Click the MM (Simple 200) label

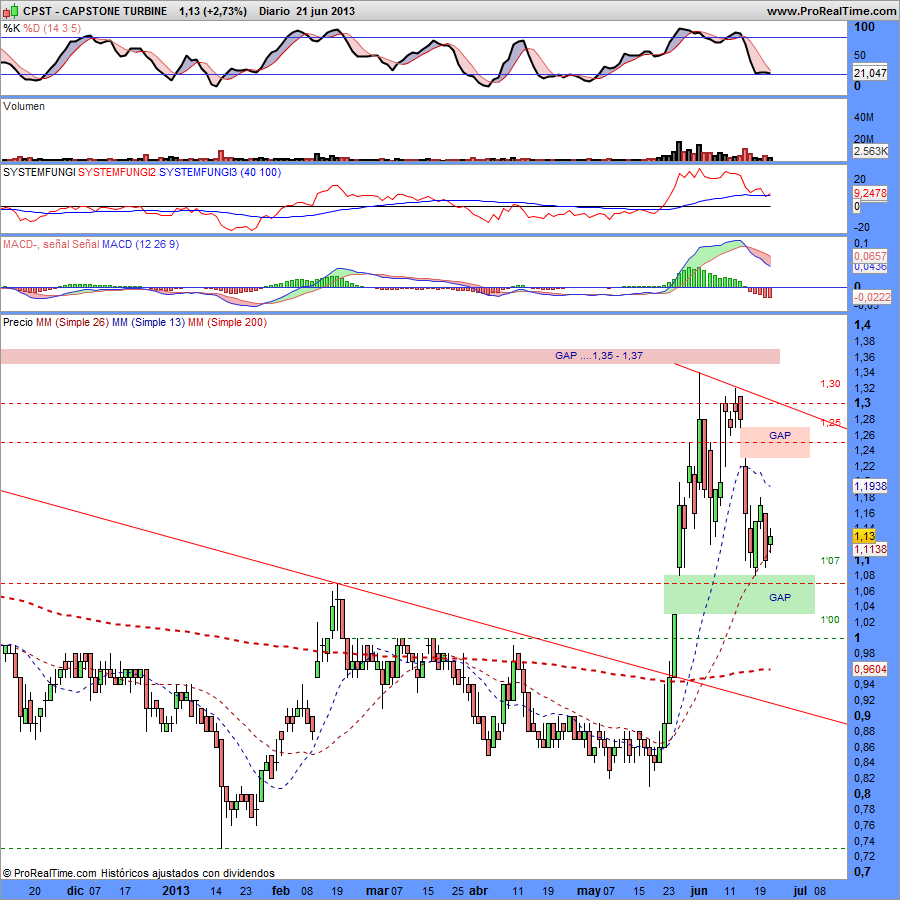tap(227, 323)
